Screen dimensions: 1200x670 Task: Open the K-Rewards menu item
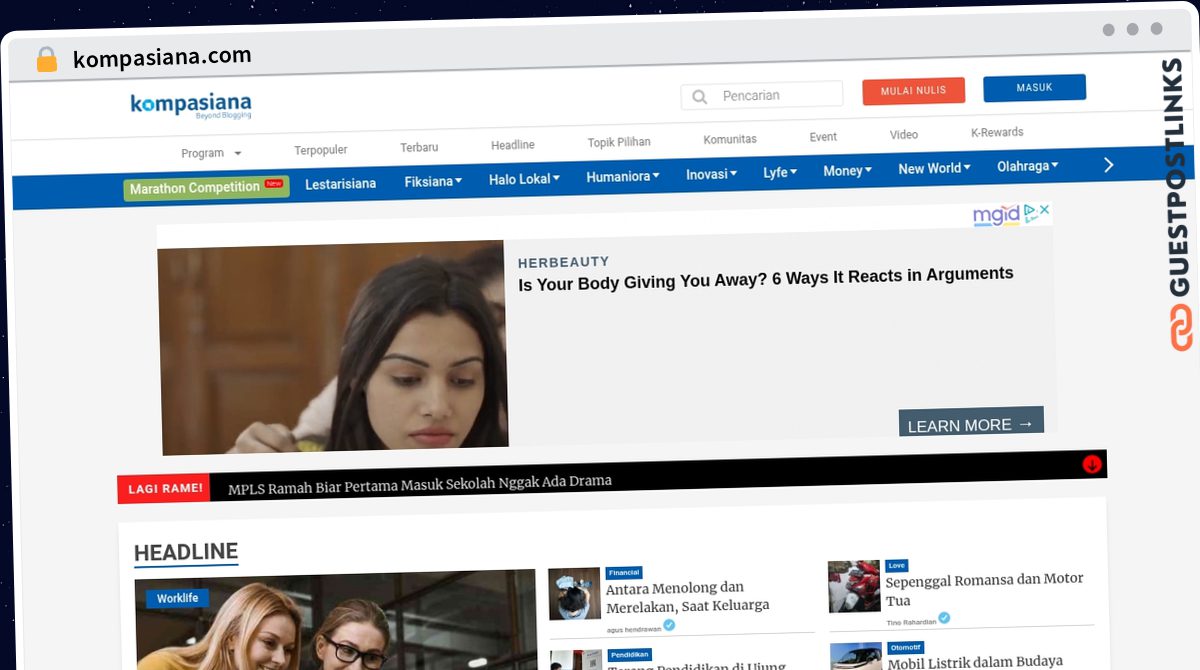[x=995, y=131]
